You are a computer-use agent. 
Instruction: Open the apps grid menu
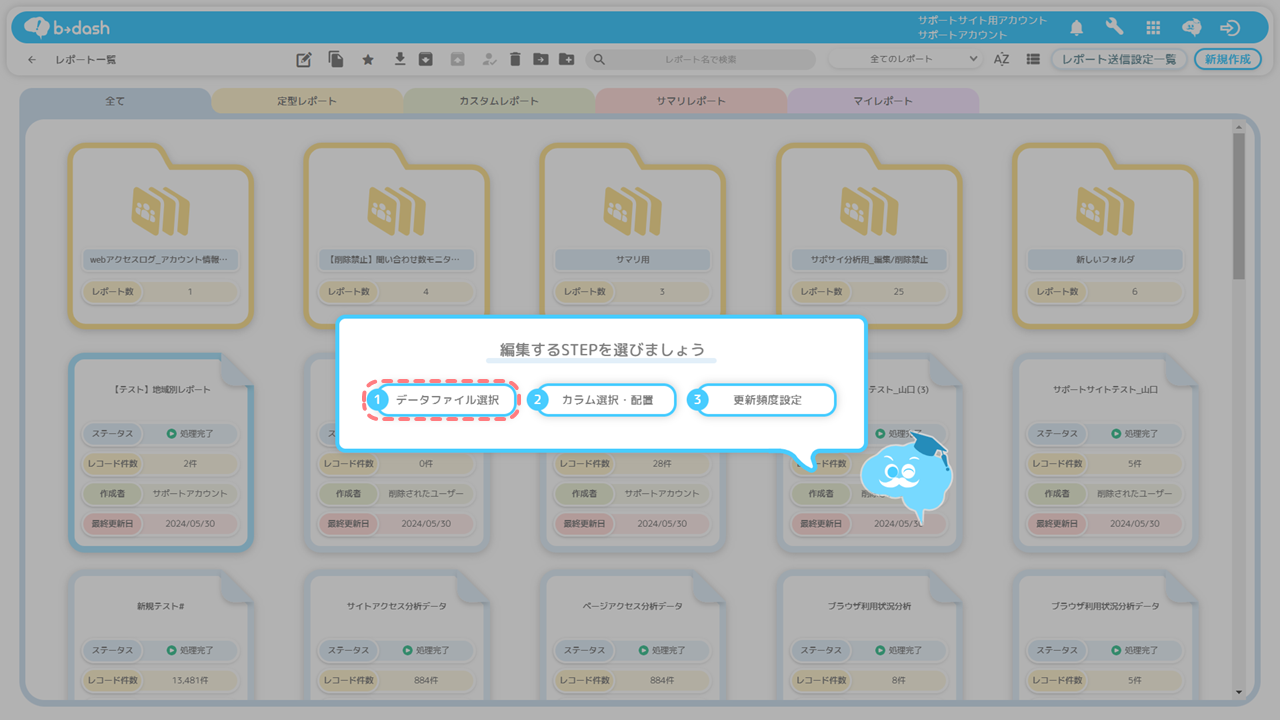coord(1153,27)
